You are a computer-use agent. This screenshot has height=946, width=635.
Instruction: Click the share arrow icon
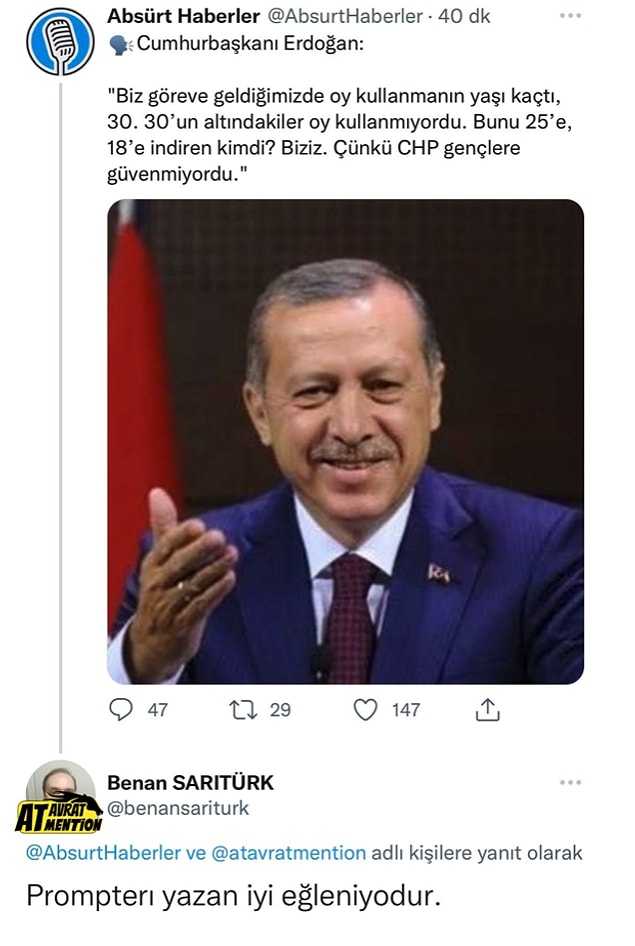[487, 709]
